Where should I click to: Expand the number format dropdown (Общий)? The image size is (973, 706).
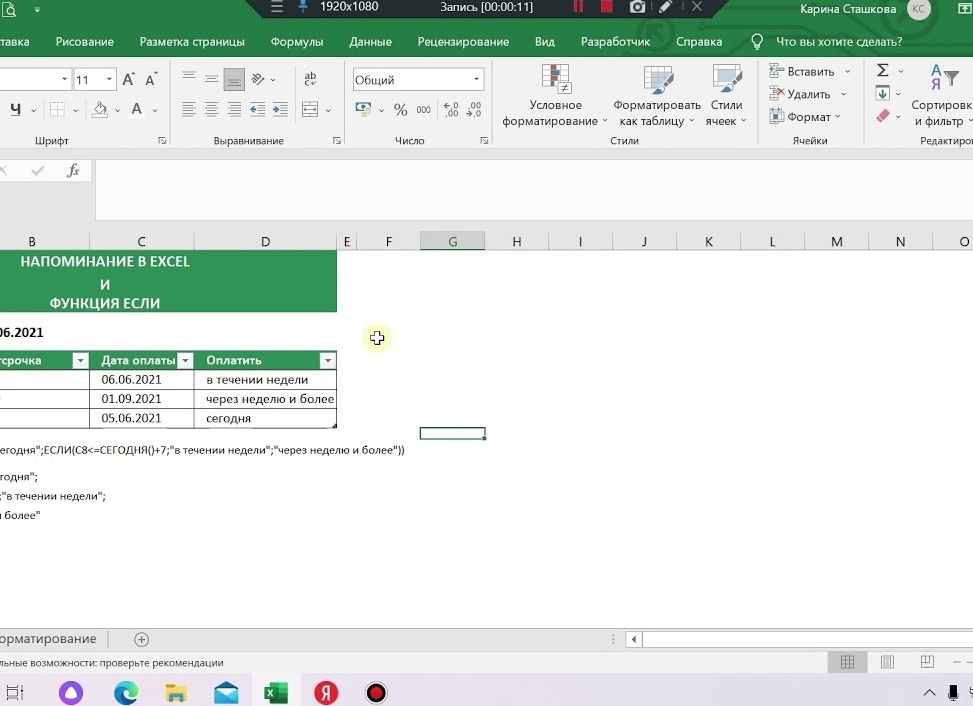477,80
